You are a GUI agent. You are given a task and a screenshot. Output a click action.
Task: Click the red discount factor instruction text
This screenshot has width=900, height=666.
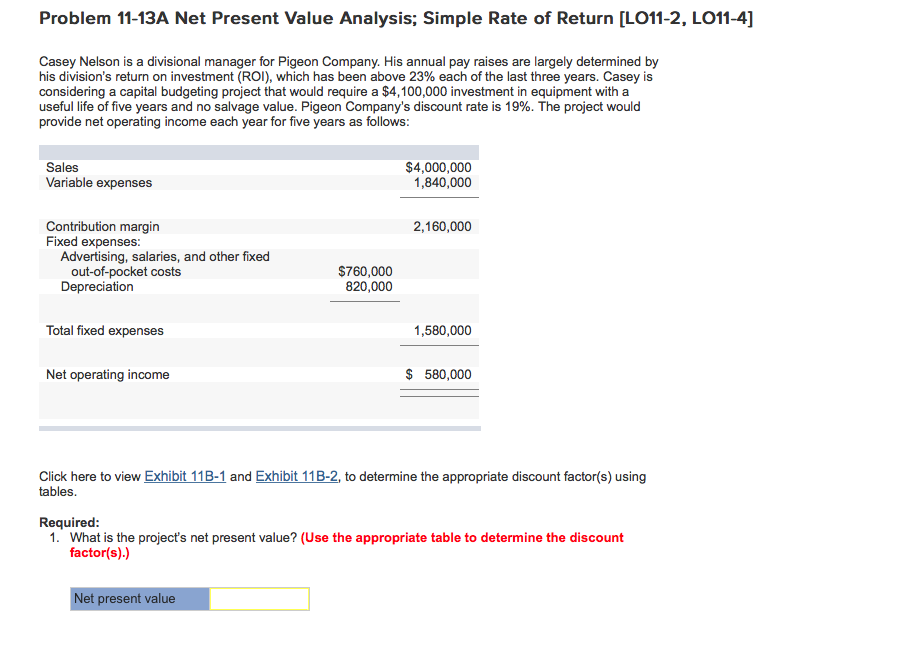click(x=461, y=538)
